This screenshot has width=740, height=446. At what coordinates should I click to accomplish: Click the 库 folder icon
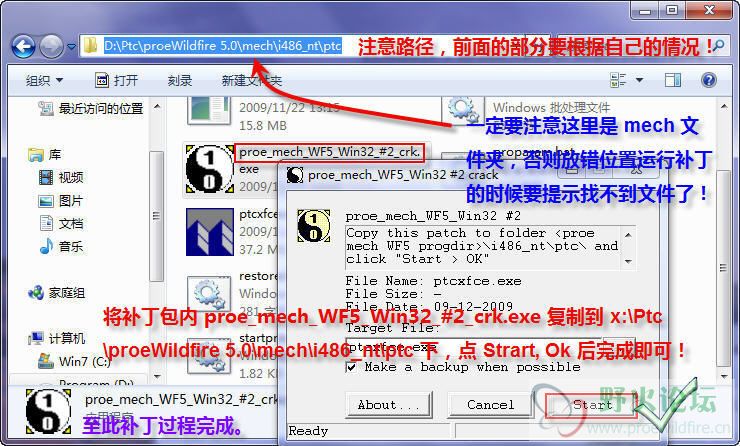[x=36, y=155]
